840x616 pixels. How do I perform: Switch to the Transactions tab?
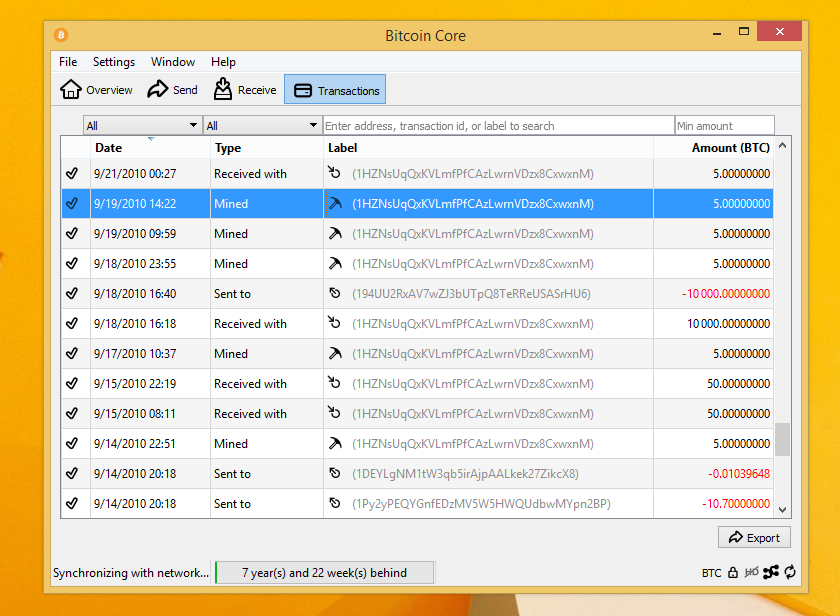click(x=335, y=89)
